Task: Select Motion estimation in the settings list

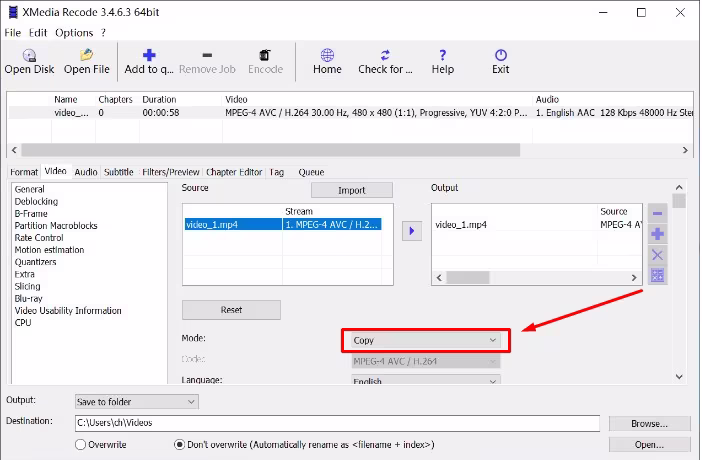Action: pos(49,250)
